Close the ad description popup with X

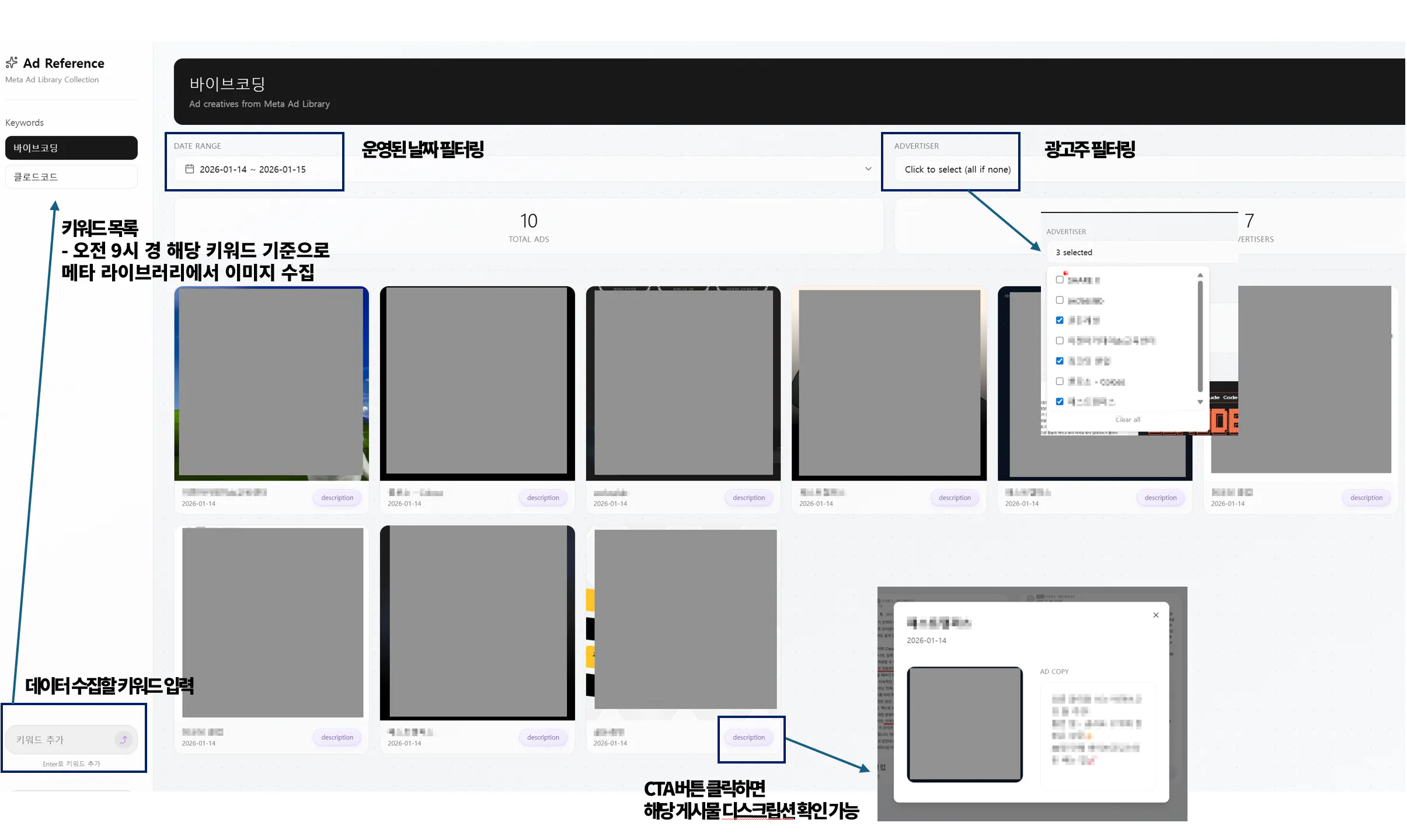[1155, 615]
